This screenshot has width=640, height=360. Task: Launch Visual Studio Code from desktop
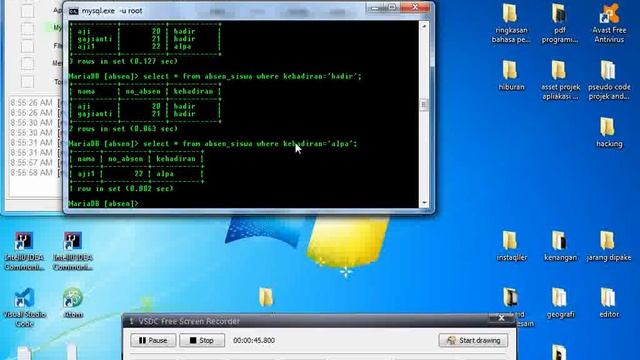[24, 307]
